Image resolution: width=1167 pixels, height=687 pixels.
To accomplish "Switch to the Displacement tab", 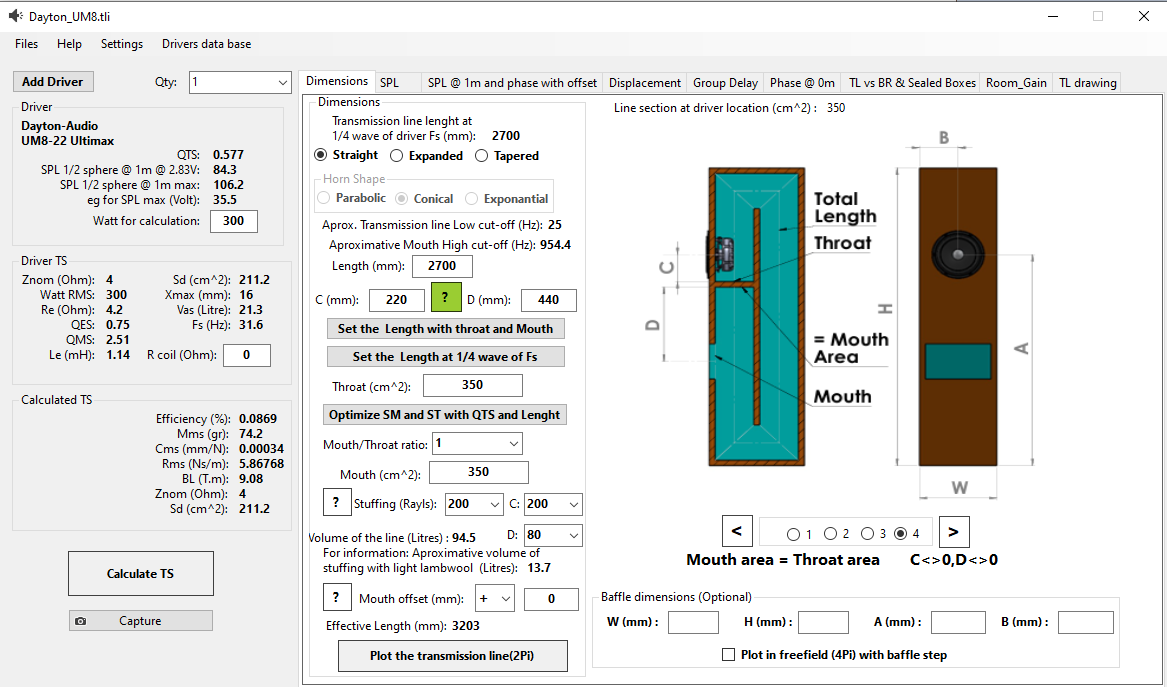I will coord(645,83).
